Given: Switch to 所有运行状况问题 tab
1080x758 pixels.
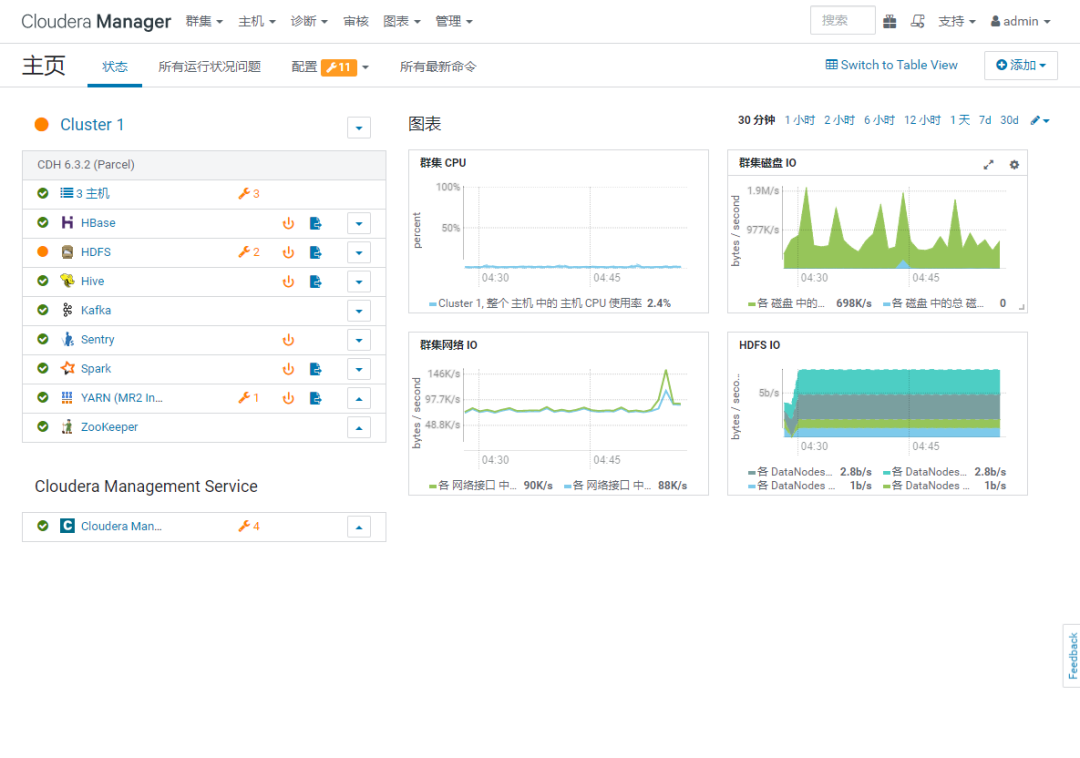Looking at the screenshot, I should (209, 67).
